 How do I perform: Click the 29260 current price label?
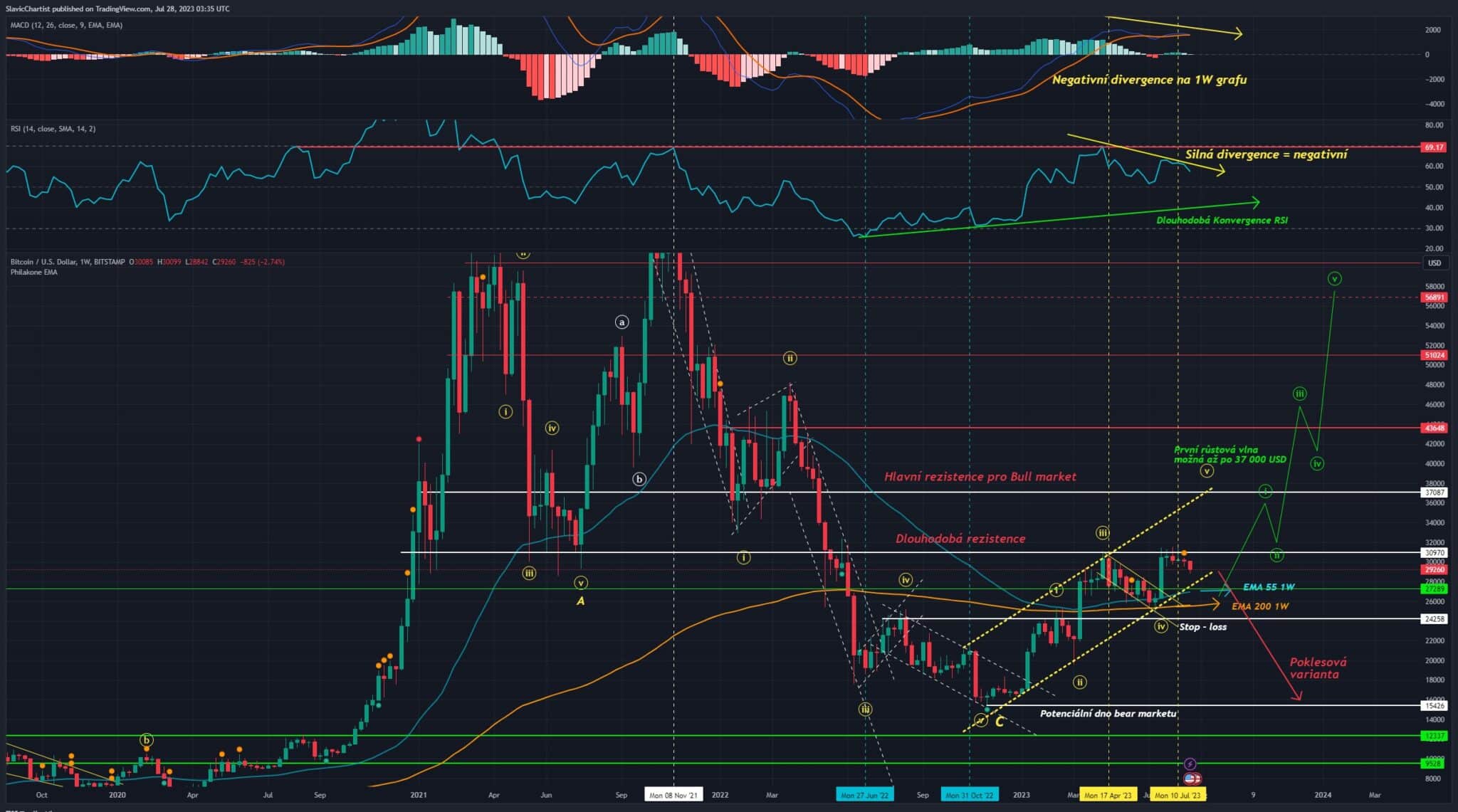(x=1434, y=569)
